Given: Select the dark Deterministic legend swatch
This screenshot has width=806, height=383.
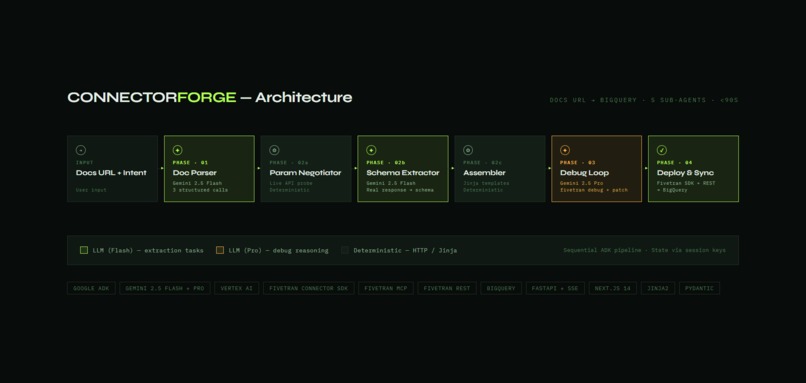Looking at the screenshot, I should [x=345, y=250].
